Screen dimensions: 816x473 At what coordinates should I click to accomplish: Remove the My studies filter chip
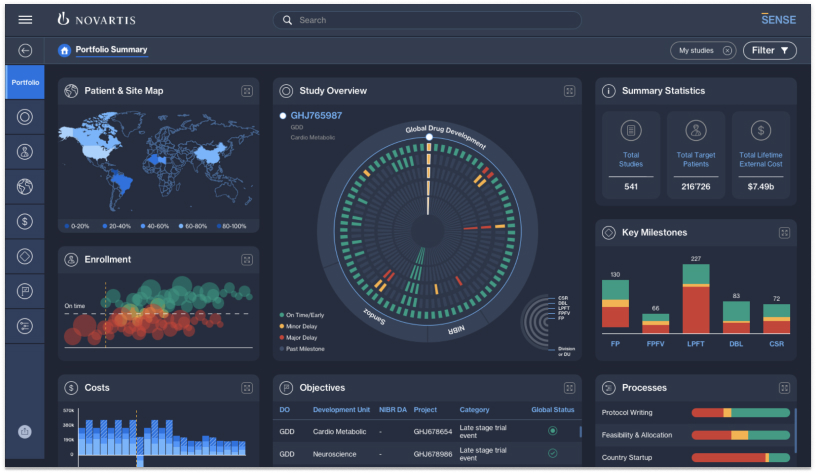pyautogui.click(x=727, y=50)
